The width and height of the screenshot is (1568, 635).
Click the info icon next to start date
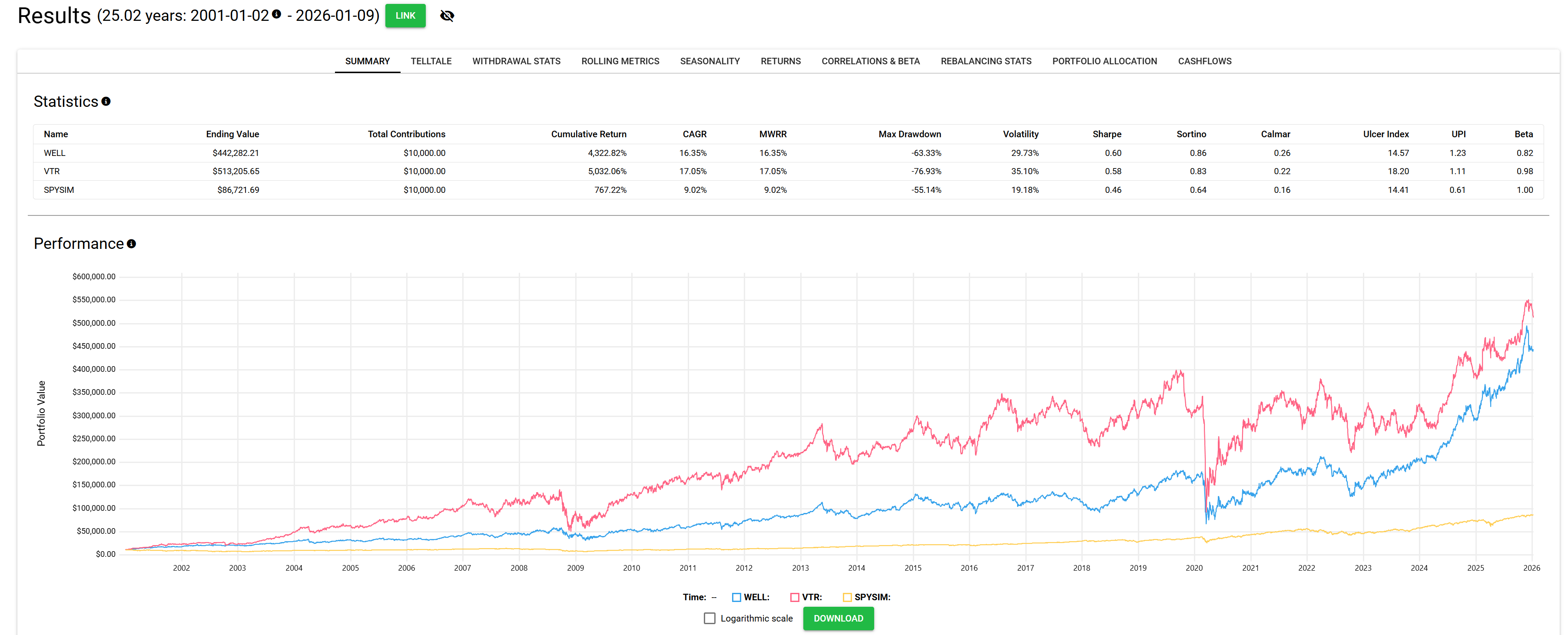click(276, 14)
